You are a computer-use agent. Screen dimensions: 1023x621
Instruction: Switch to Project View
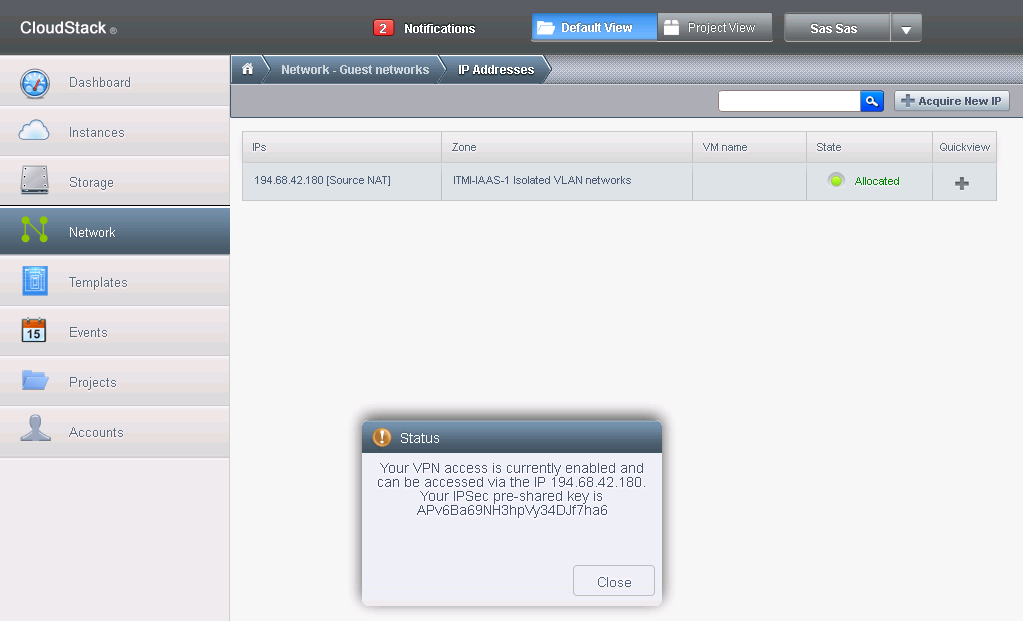(714, 28)
